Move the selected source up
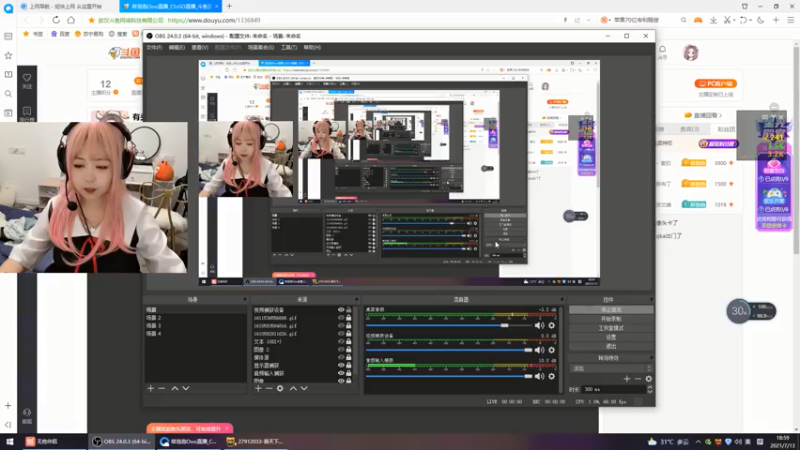 (293, 388)
